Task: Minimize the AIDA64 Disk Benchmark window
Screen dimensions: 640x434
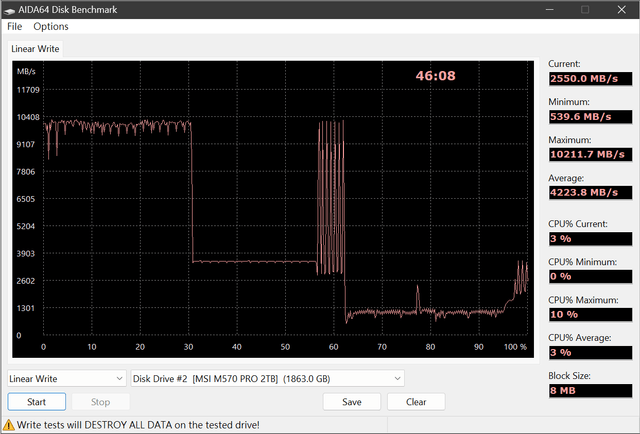Action: point(550,9)
